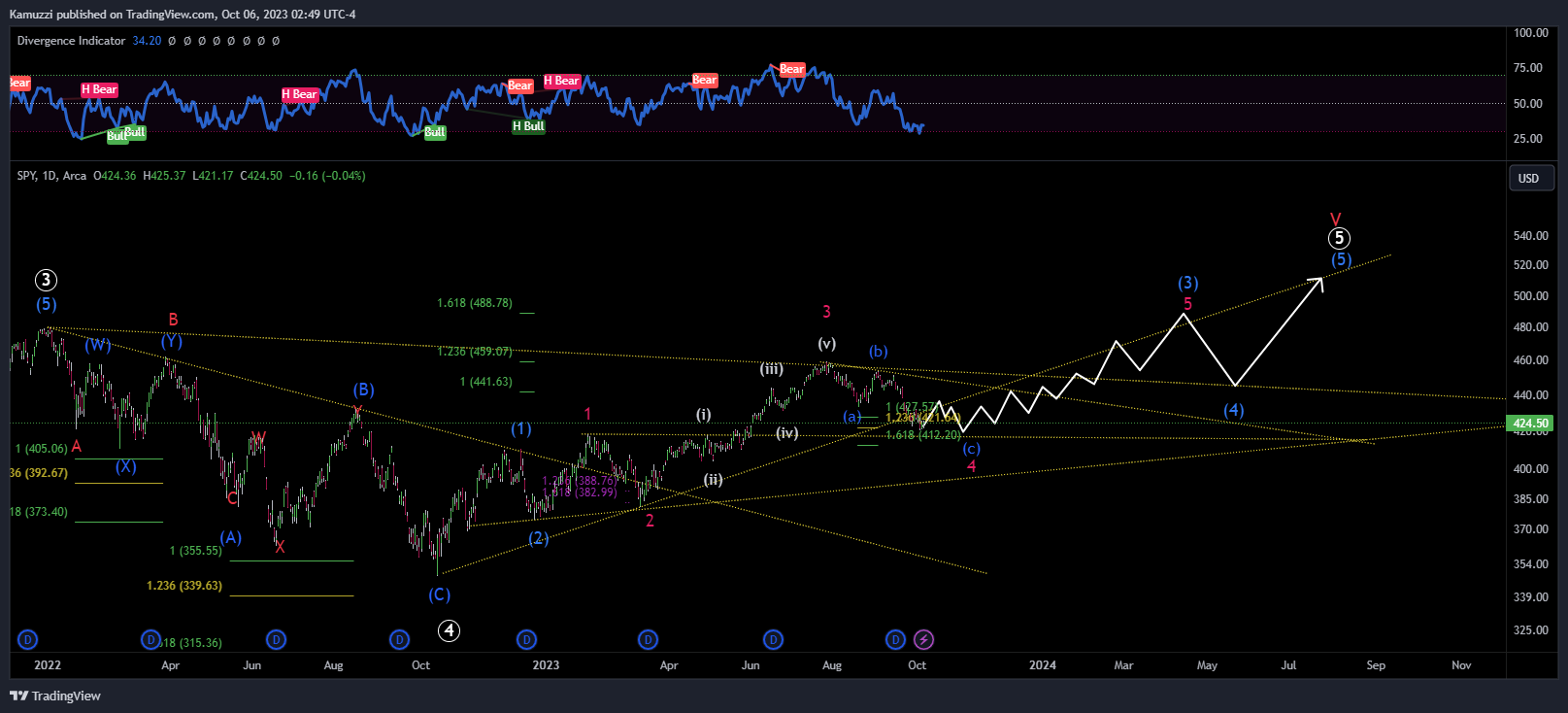
Task: Click 2022 on the time axis
Action: pyautogui.click(x=47, y=665)
